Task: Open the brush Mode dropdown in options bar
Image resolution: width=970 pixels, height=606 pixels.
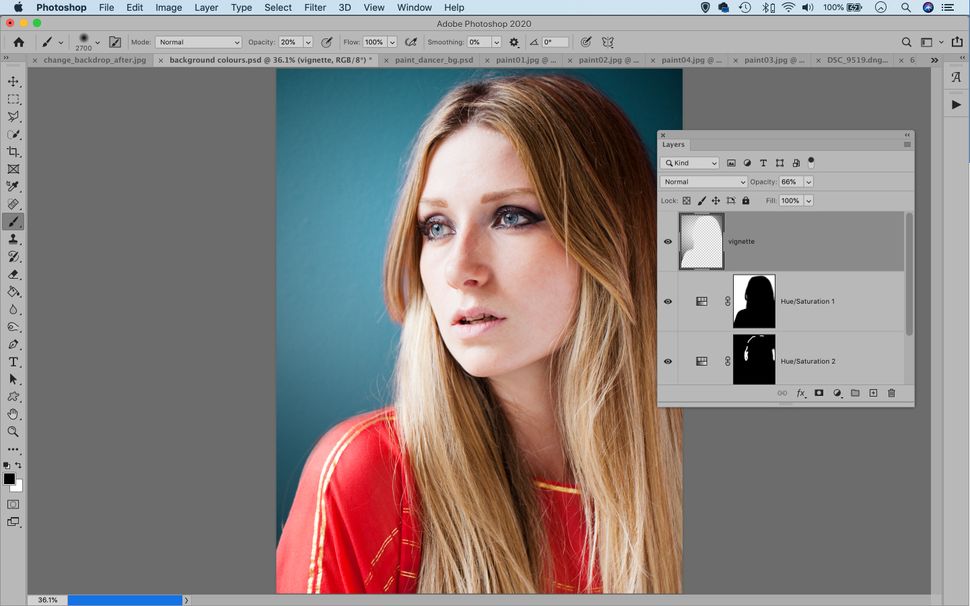Action: (197, 42)
